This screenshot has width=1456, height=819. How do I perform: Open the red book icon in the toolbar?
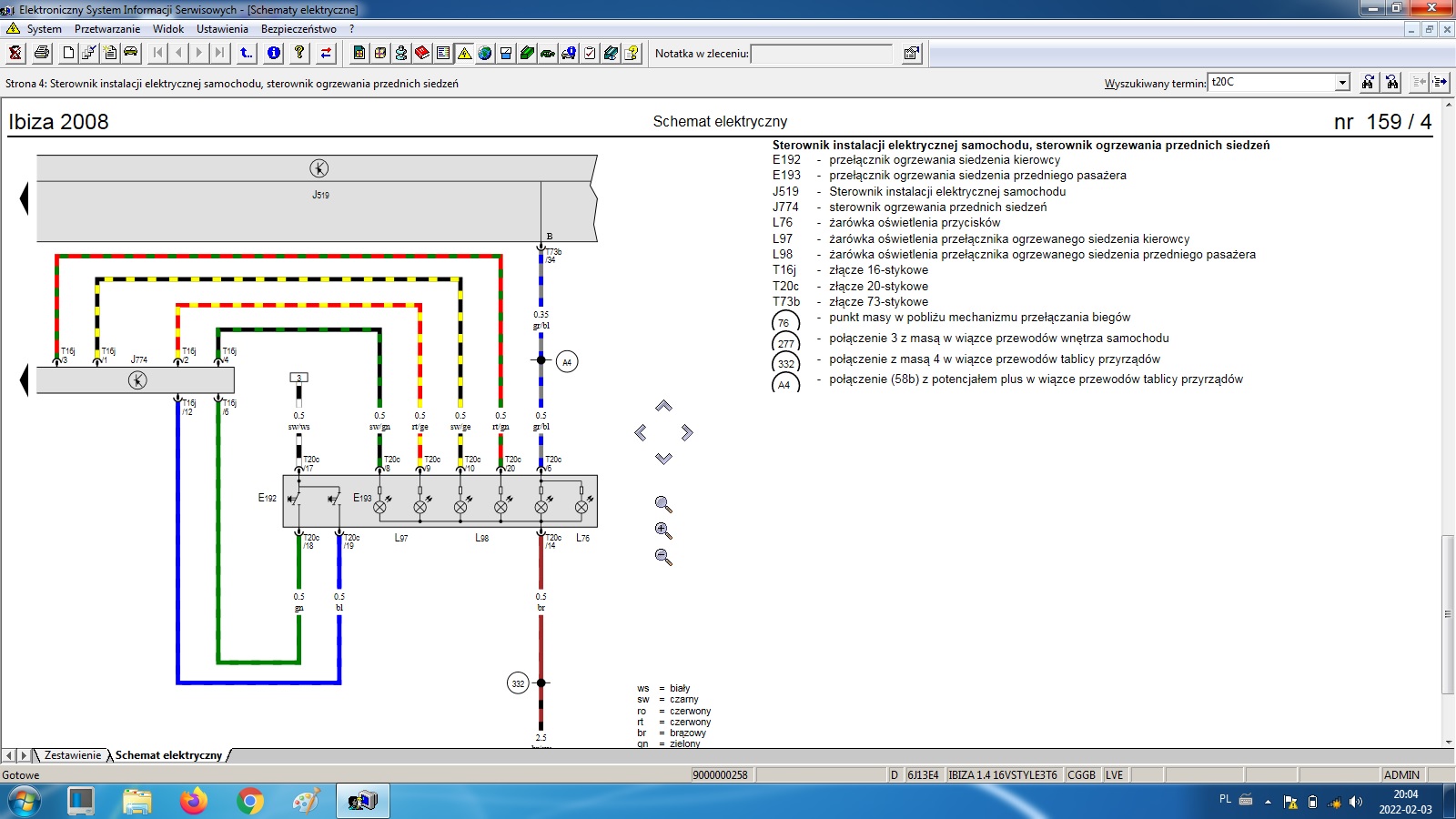pyautogui.click(x=422, y=53)
